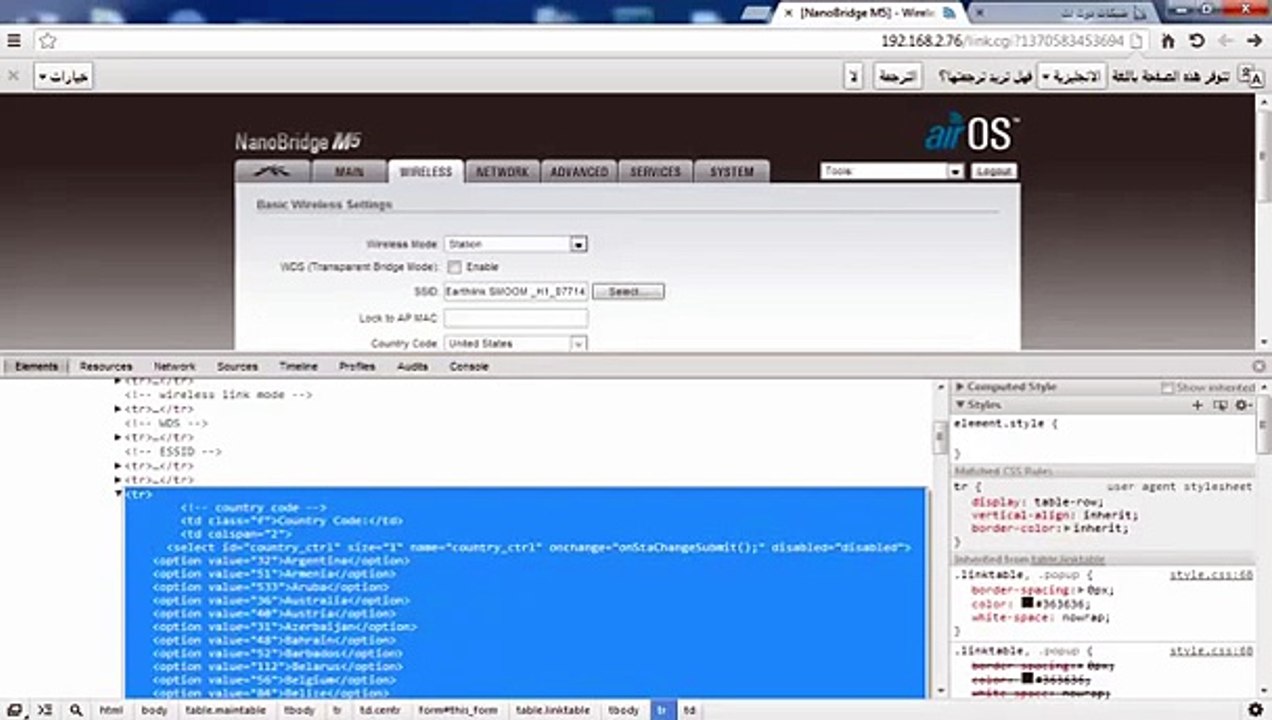Close the DevTools panel
The height and width of the screenshot is (720, 1272).
(1259, 366)
